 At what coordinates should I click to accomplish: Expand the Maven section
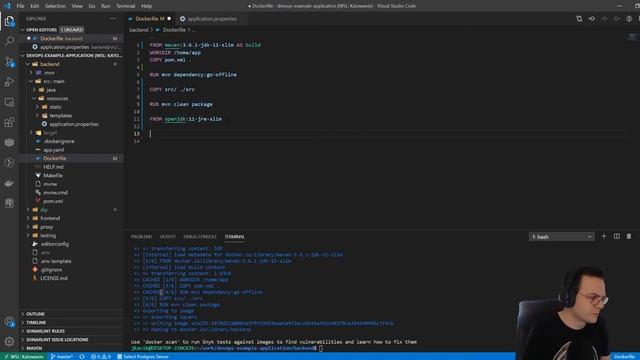coord(72,348)
